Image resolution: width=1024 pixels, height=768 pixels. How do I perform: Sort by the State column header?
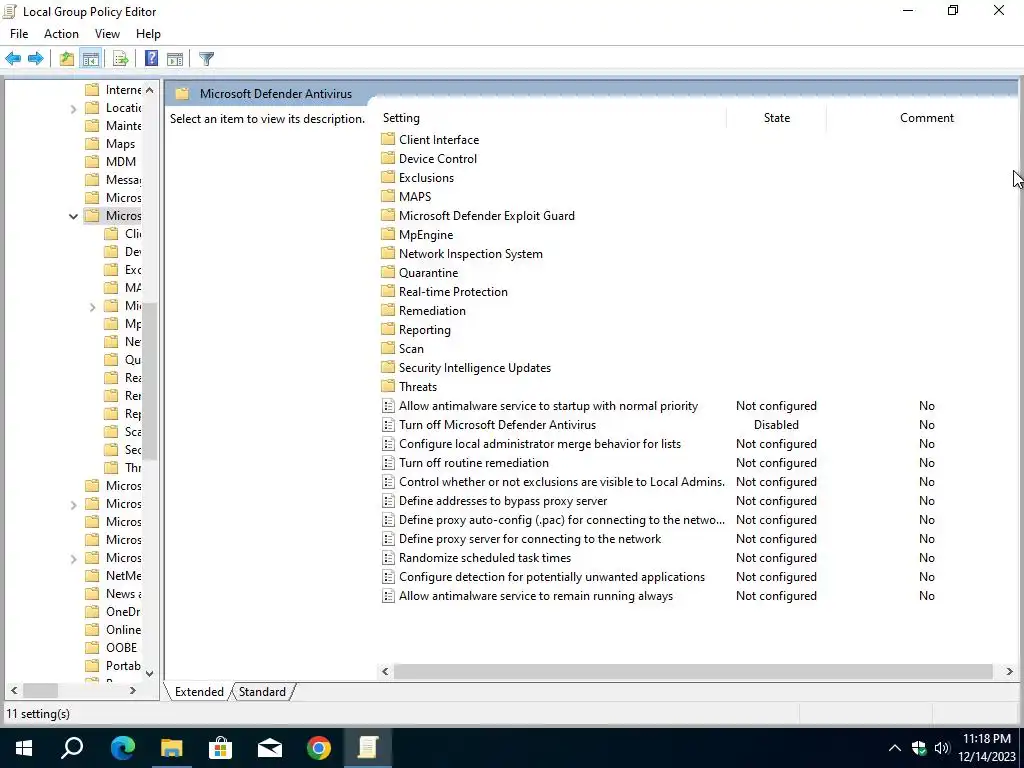click(x=776, y=118)
